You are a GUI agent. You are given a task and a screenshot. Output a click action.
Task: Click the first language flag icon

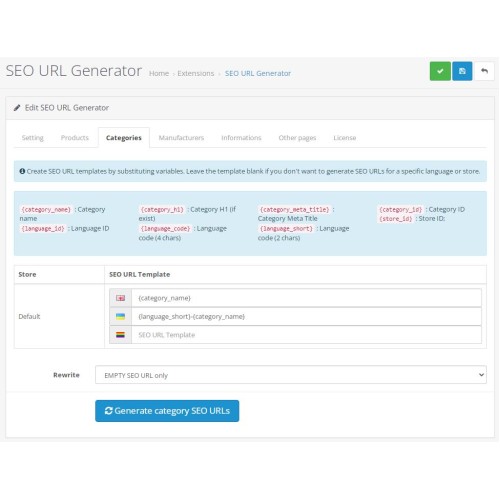[120, 298]
